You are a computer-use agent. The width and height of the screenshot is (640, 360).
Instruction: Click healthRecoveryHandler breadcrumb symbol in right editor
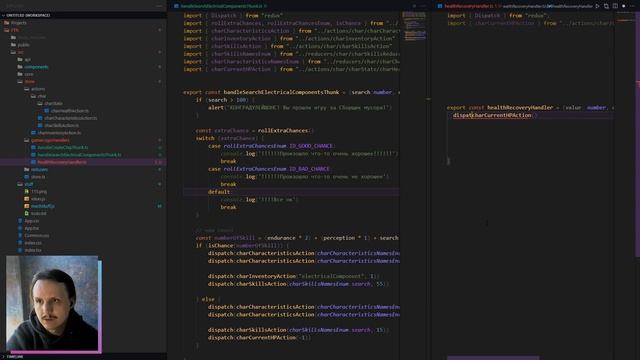[572, 6]
